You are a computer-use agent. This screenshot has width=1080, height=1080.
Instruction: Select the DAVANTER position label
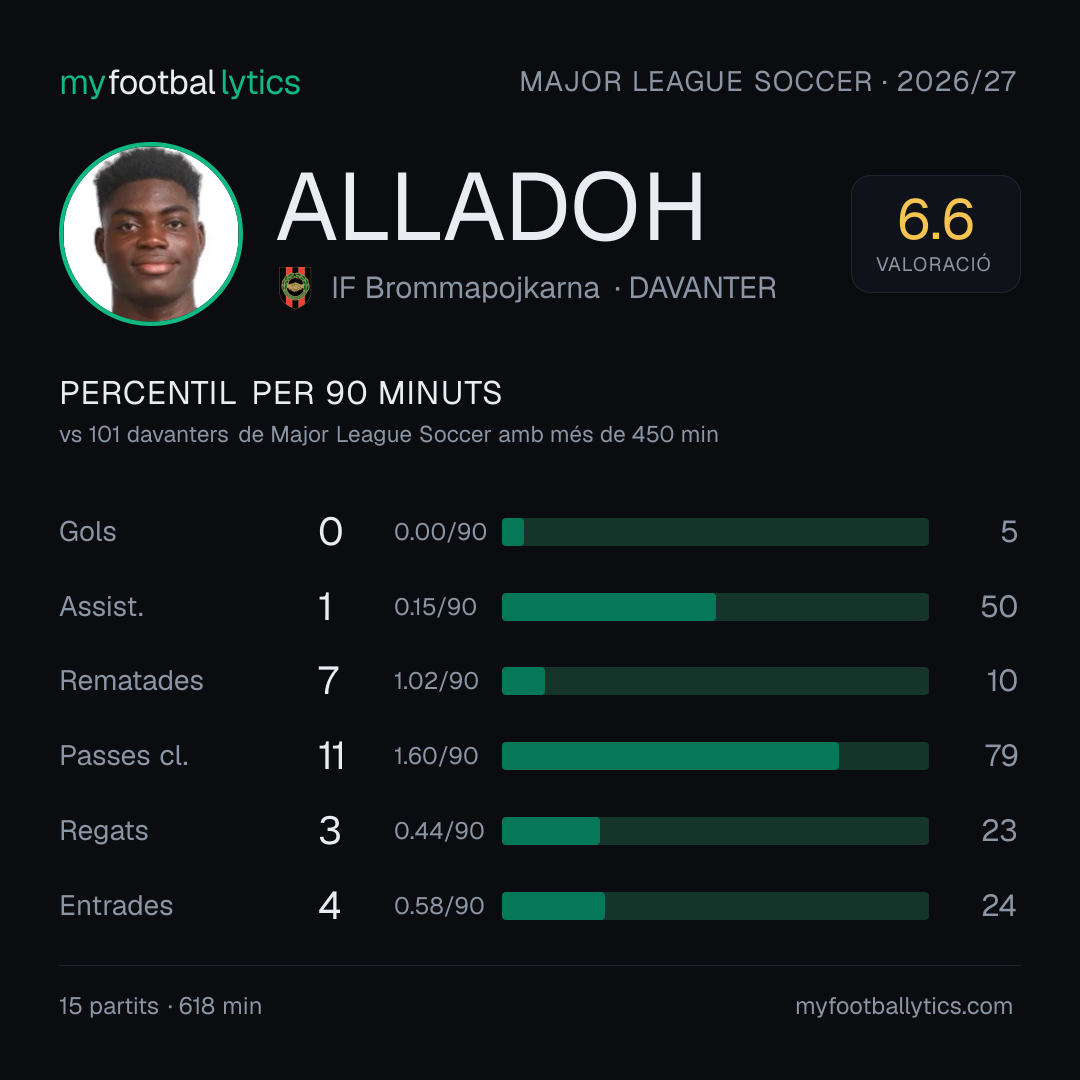pyautogui.click(x=703, y=288)
